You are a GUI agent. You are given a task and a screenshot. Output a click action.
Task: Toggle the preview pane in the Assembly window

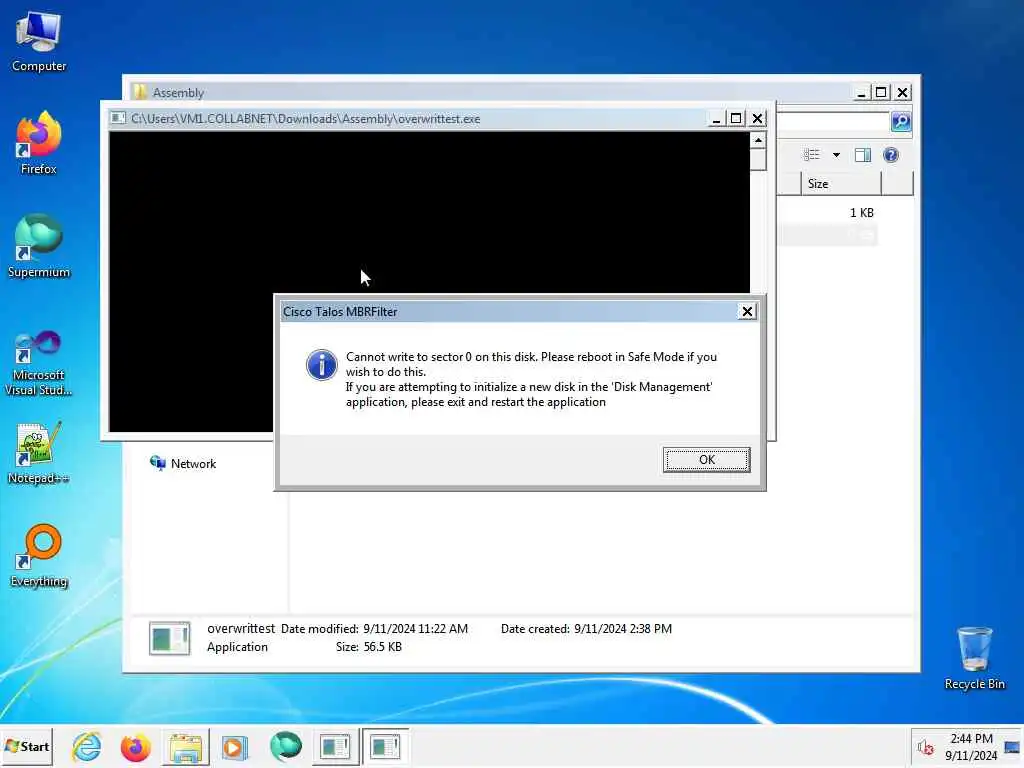[863, 155]
